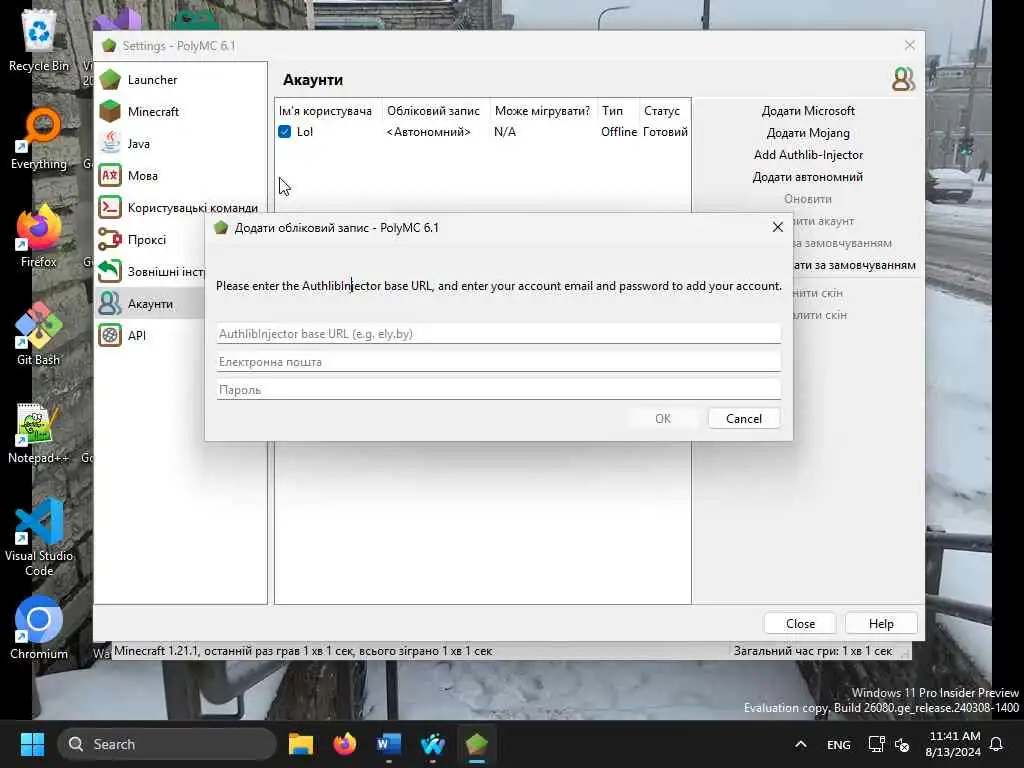Open Git Bash desktop shortcut
The height and width of the screenshot is (768, 1024).
[39, 334]
